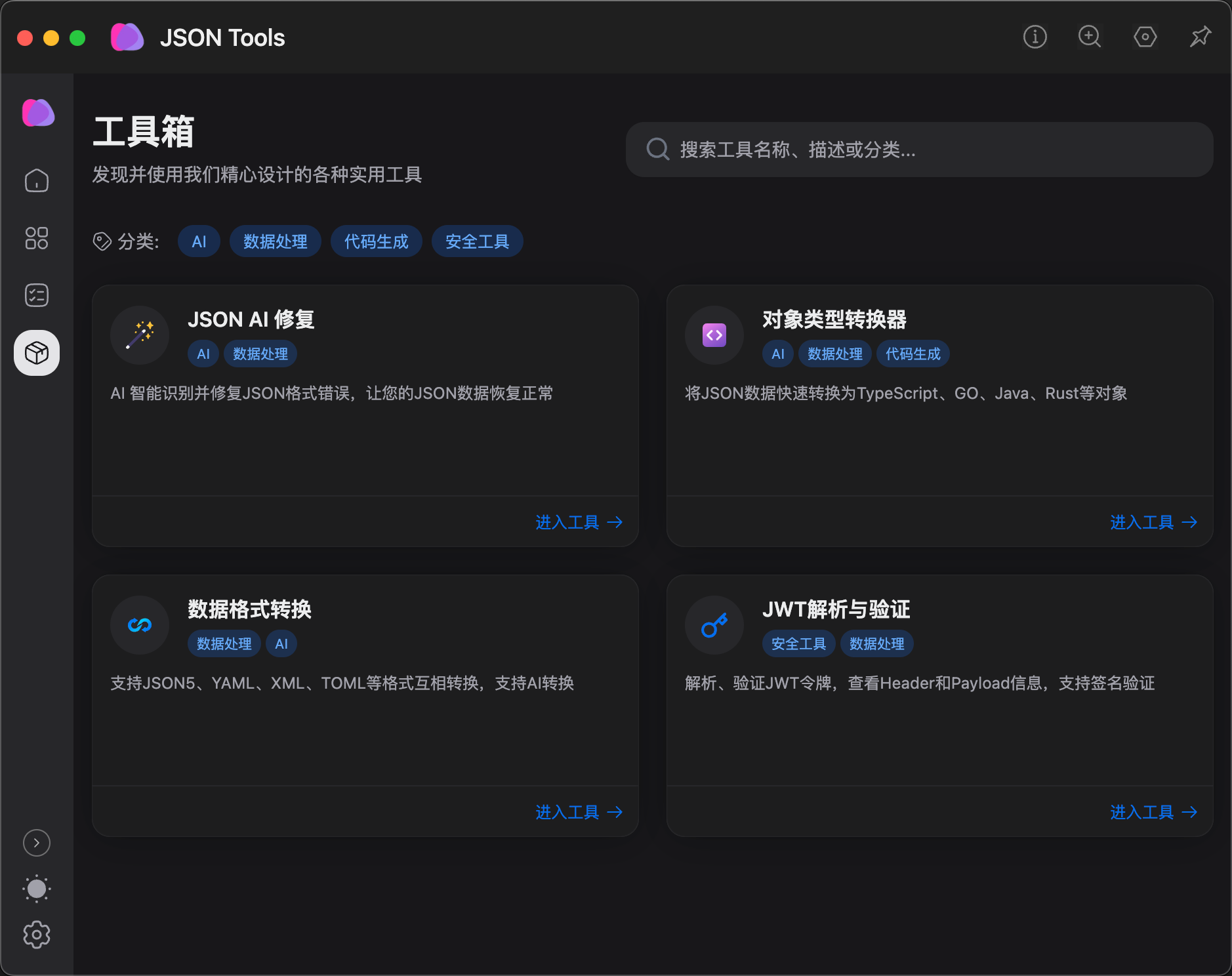Click the sidebar app logo
Viewport: 1232px width, 976px height.
pos(38,113)
